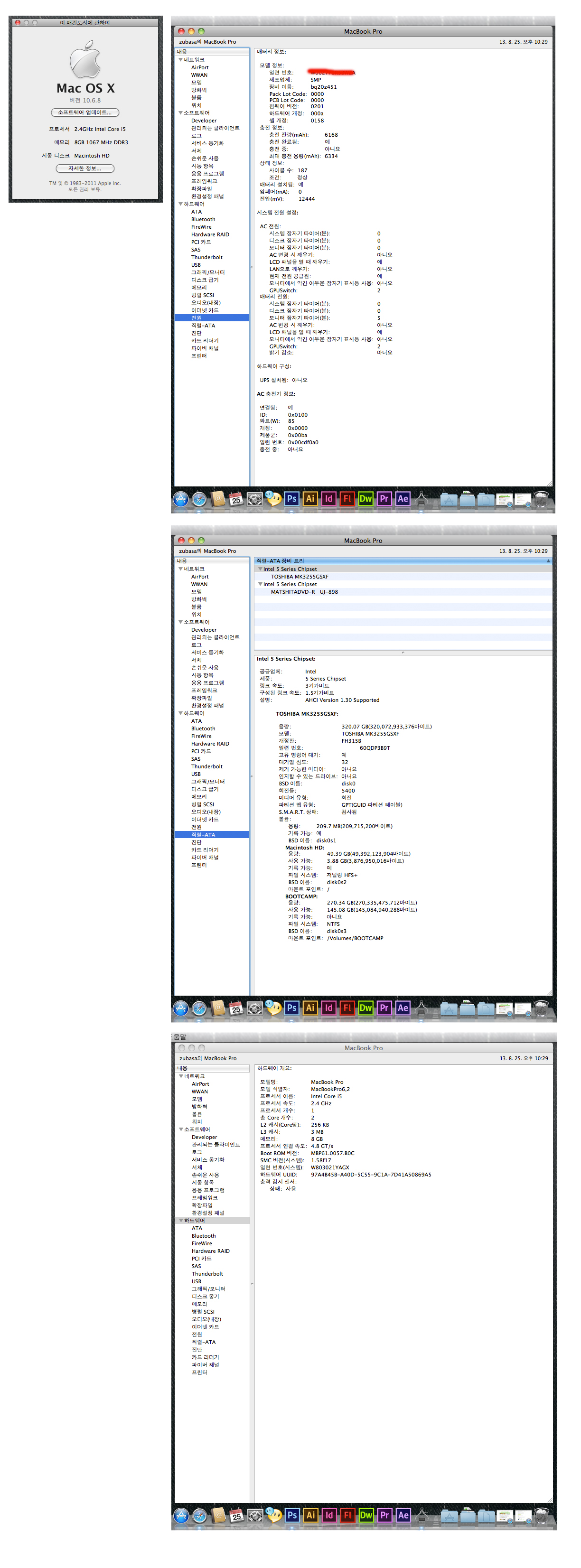Launch After Effects from the middle dock

tap(403, 1008)
